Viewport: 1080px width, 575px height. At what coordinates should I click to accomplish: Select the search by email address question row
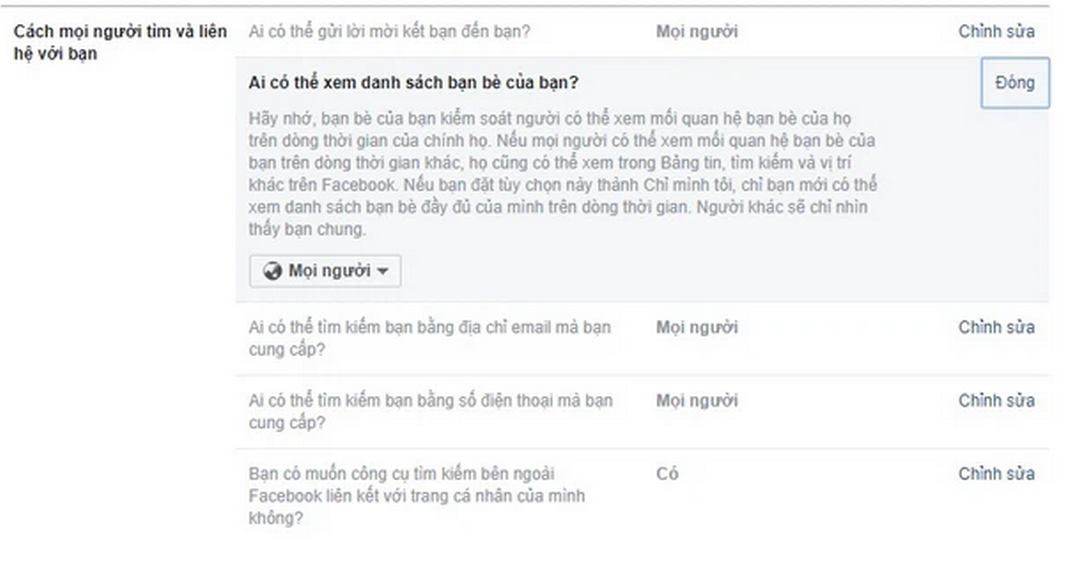click(642, 339)
